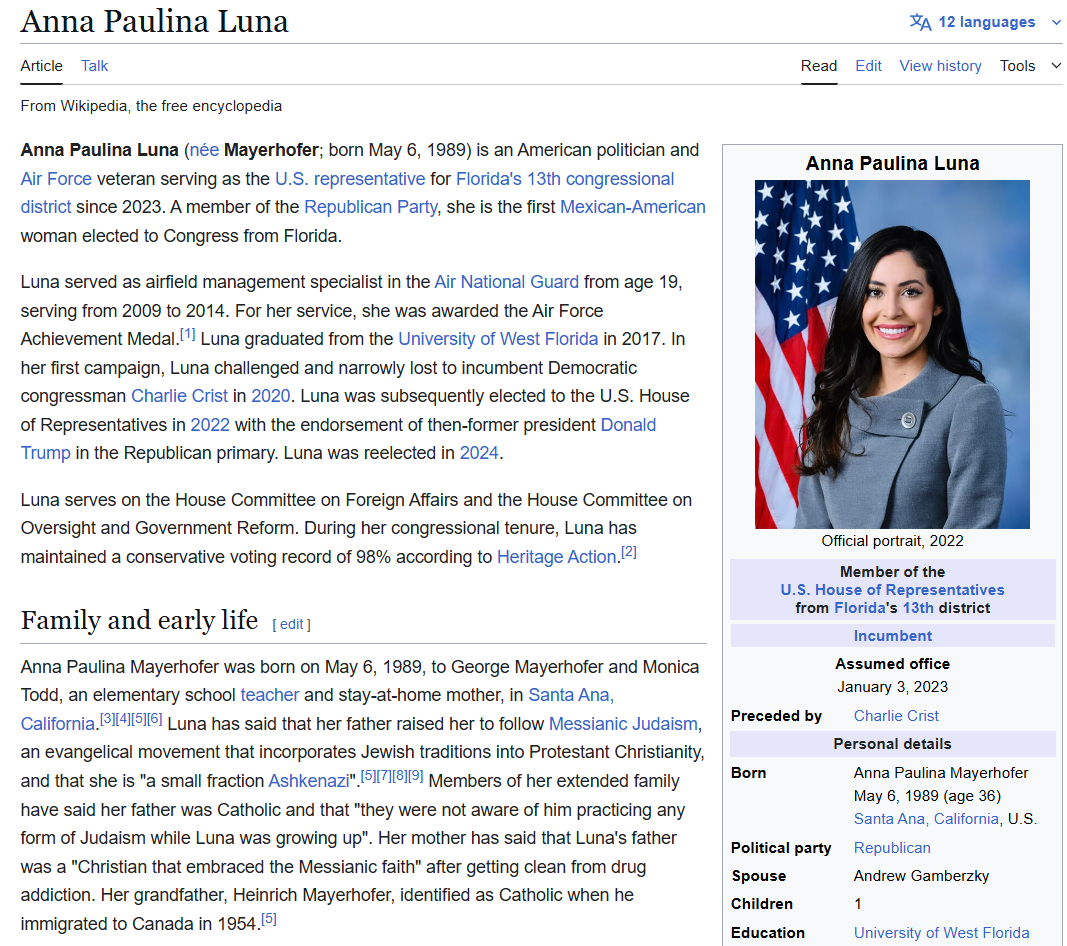Select 'From Wikipedia, the free encyclopedia' tagline
The image size is (1067, 946).
click(151, 106)
